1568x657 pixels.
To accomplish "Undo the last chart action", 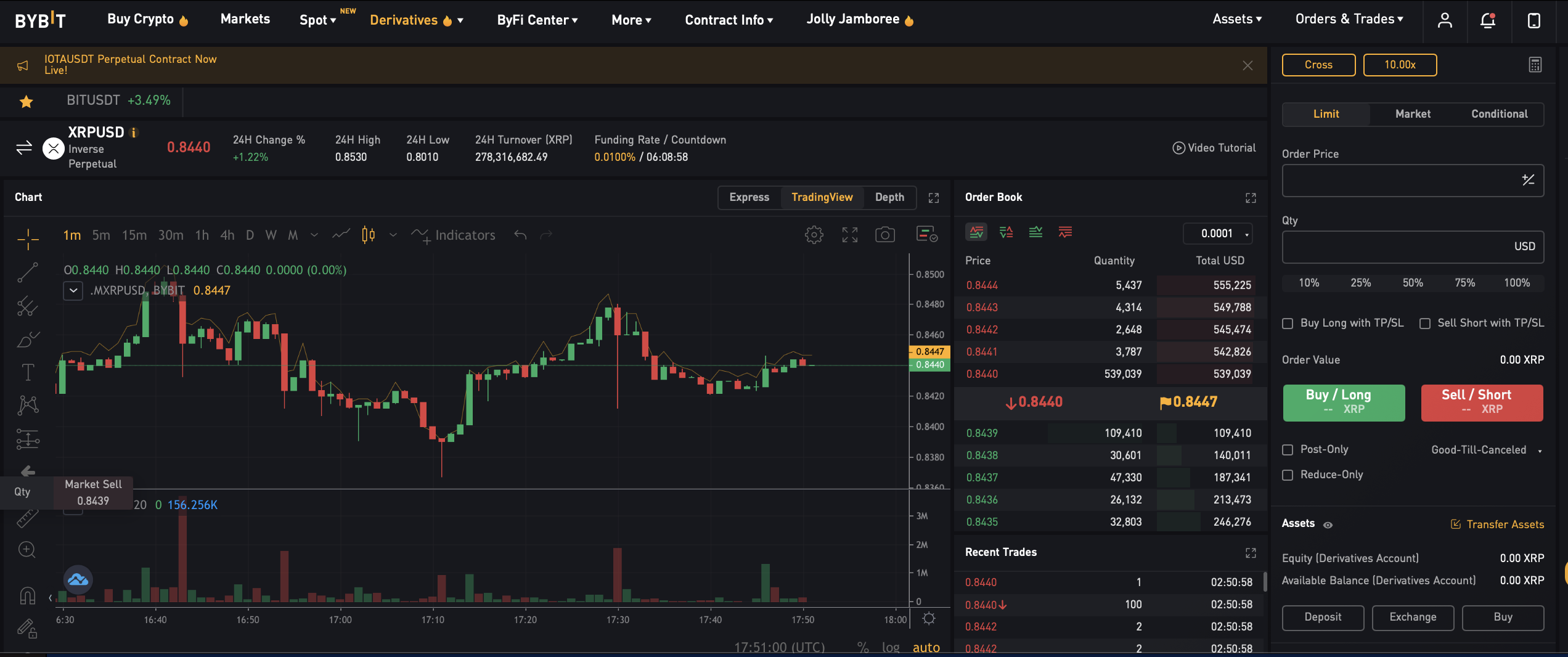I will (521, 235).
